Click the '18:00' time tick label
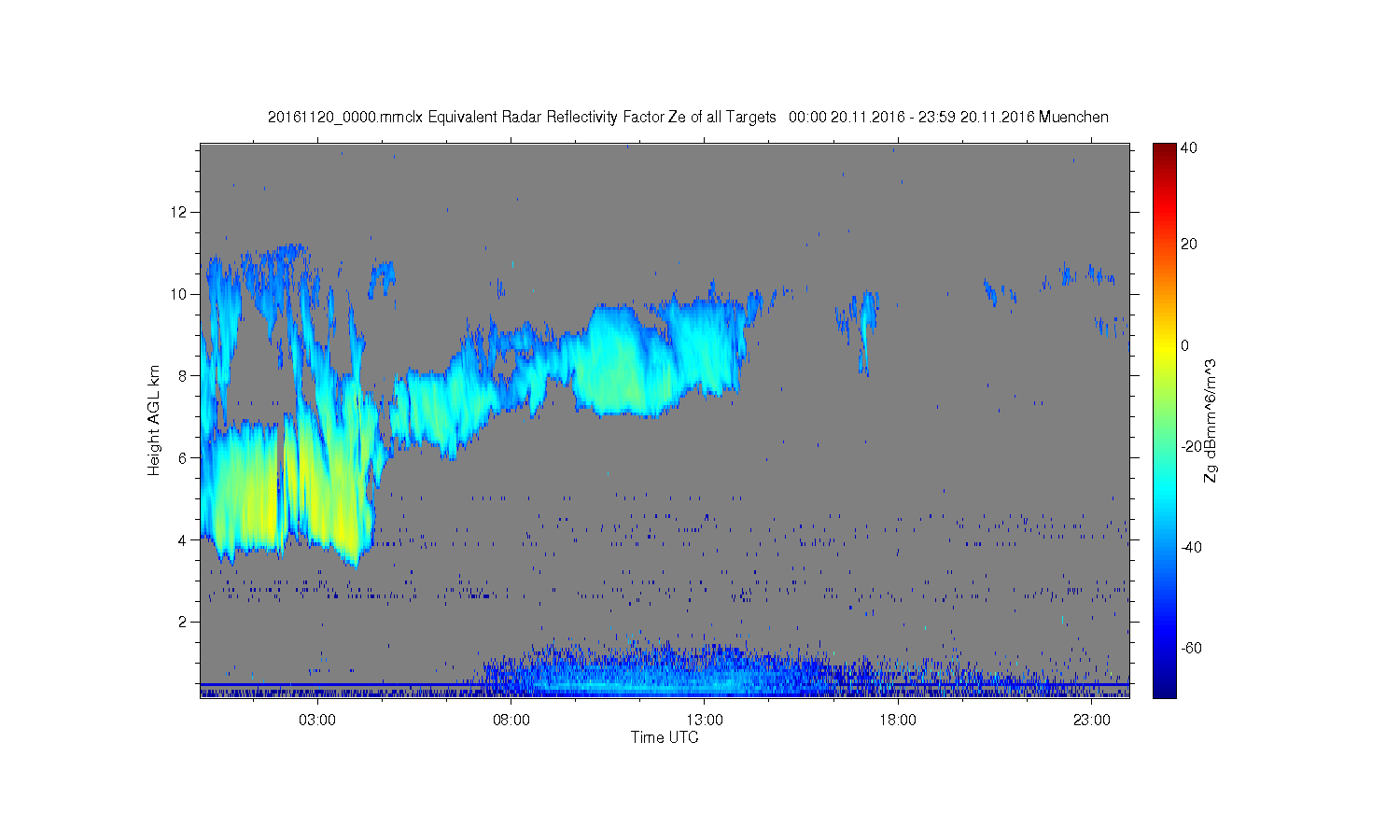 click(x=898, y=721)
